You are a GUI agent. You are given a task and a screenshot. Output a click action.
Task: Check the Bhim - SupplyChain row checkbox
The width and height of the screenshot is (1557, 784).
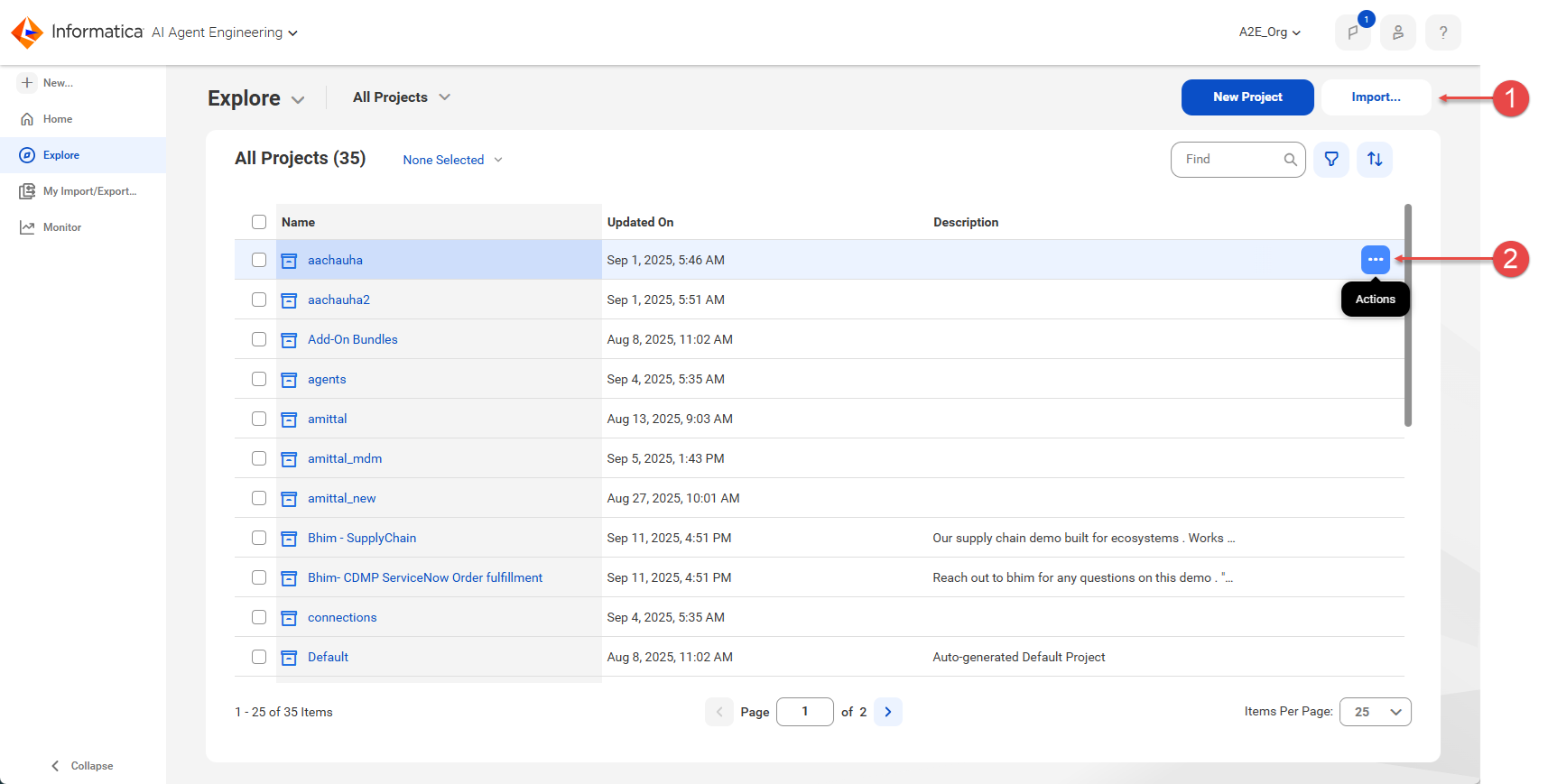(259, 538)
